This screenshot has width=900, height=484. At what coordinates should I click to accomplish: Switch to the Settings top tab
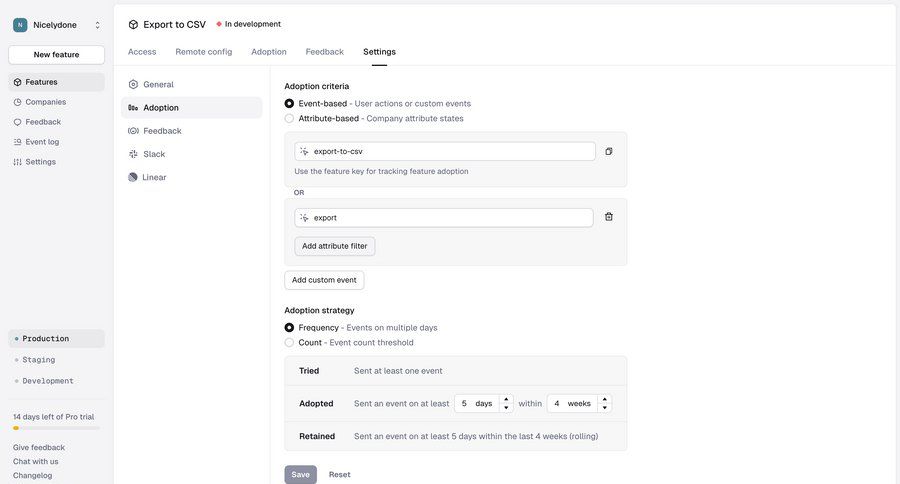(379, 52)
